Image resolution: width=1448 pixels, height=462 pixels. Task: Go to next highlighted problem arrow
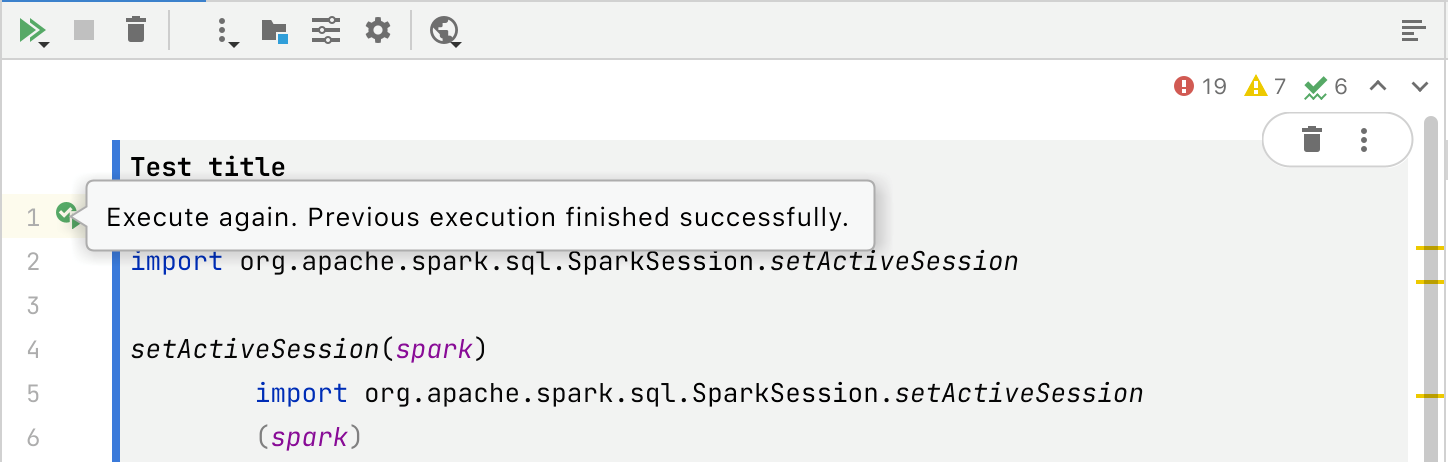[1419, 87]
